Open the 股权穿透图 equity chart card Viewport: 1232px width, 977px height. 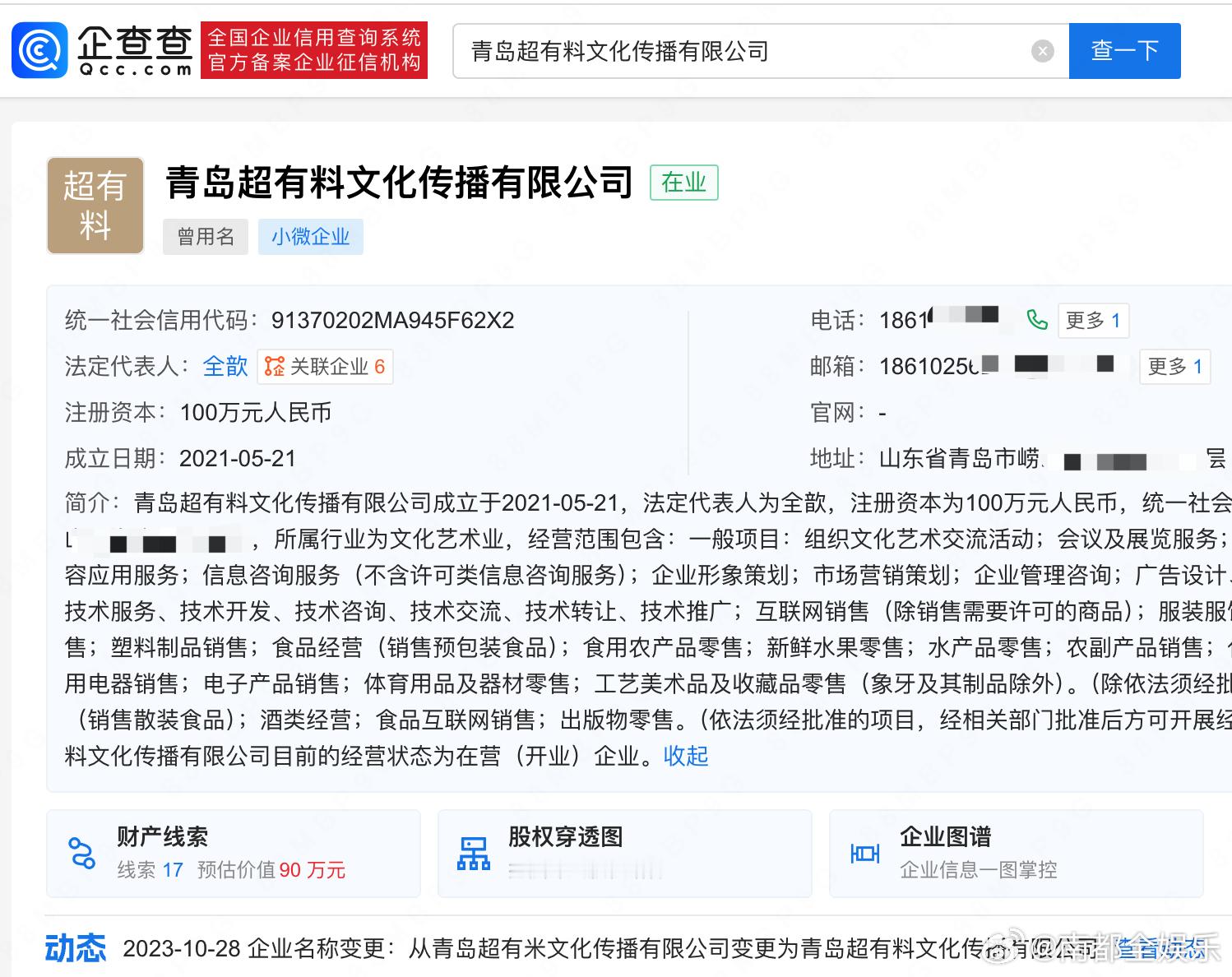[x=625, y=853]
